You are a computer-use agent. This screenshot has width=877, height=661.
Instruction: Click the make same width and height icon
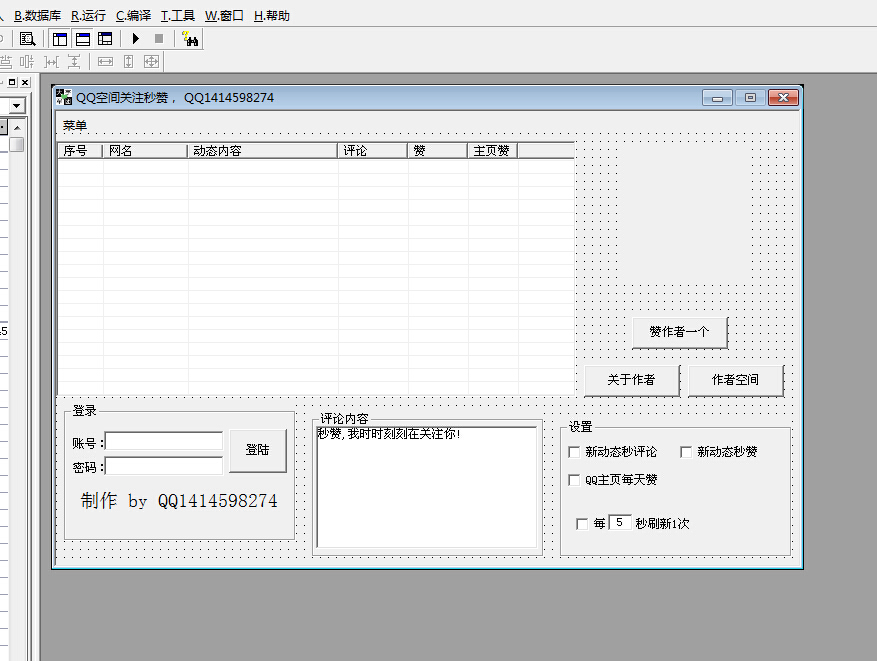(x=152, y=62)
